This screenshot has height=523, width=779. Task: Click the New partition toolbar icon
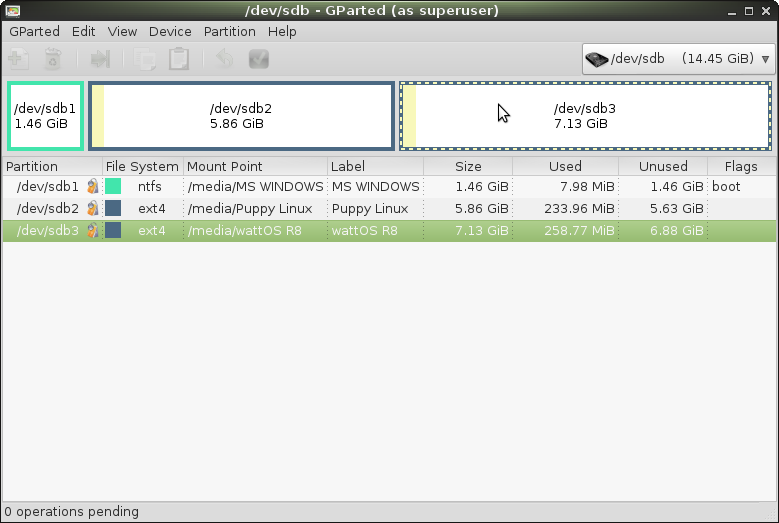tap(18, 59)
